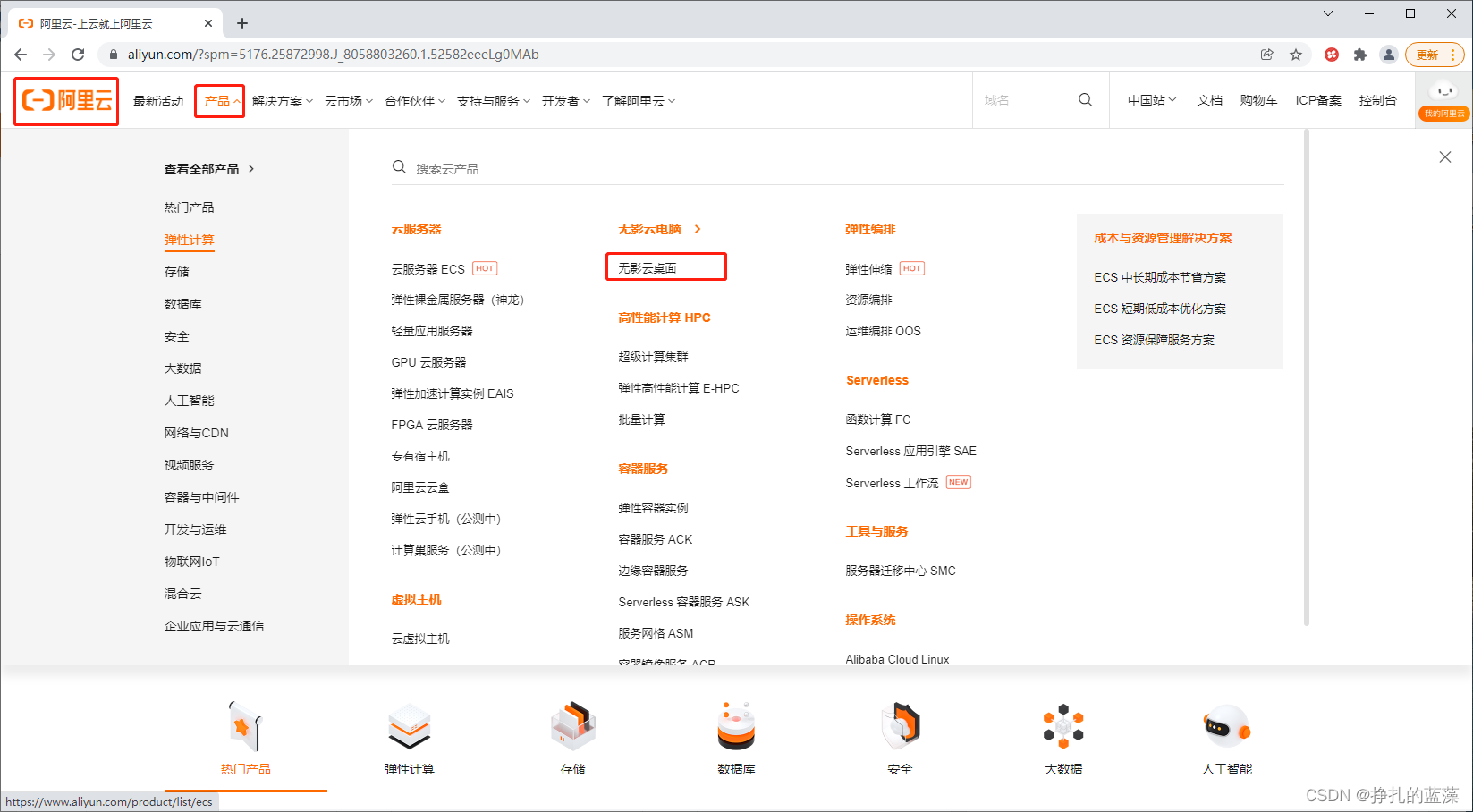This screenshot has width=1473, height=812.
Task: Click the 搜索云产品 search input field
Action: point(626,167)
